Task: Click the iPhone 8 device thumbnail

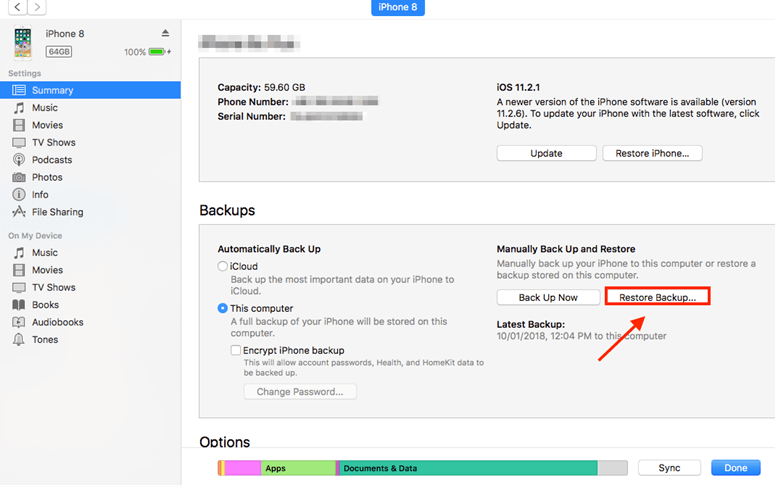Action: (23, 43)
